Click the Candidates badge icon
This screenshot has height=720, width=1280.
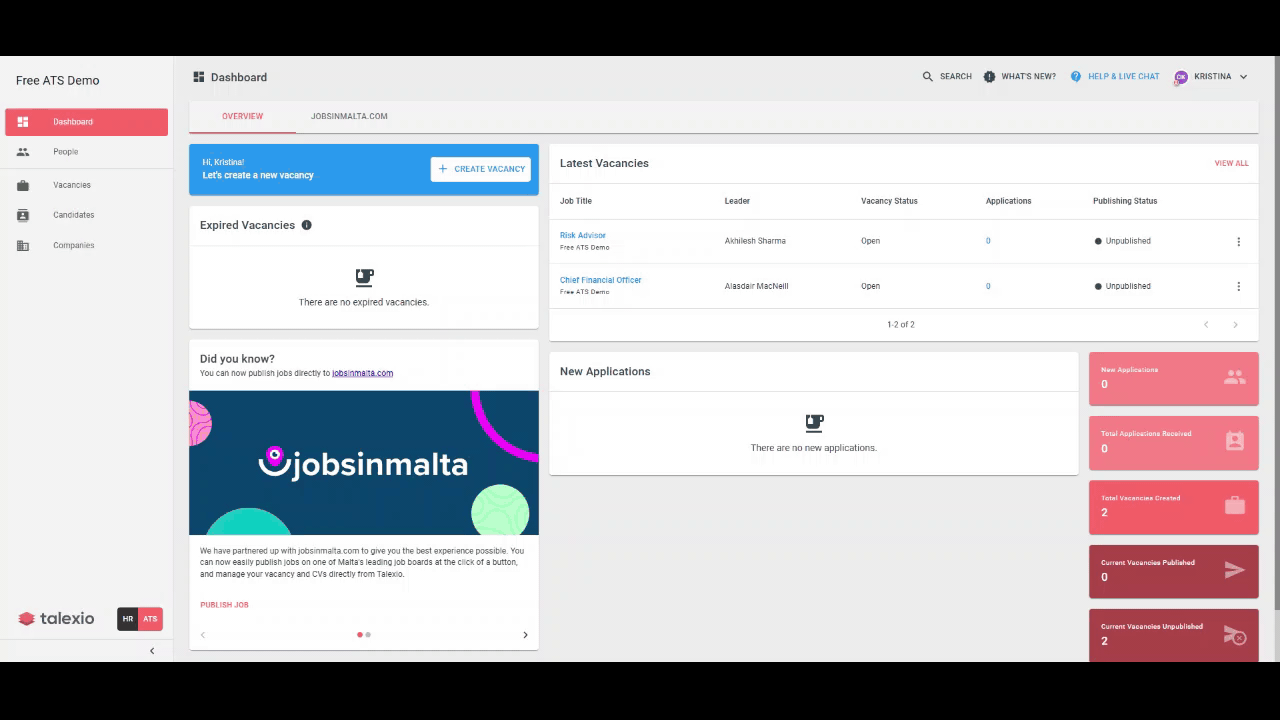pyautogui.click(x=23, y=215)
